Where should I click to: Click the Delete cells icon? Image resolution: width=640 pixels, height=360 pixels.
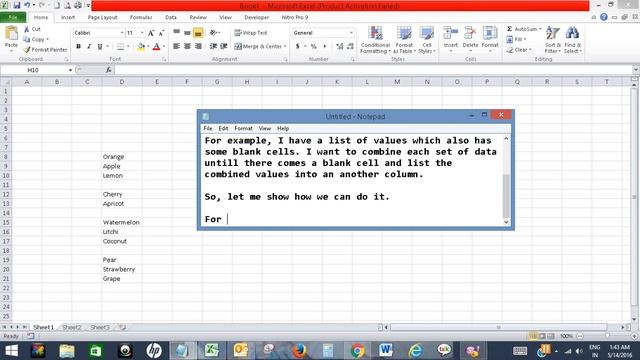(470, 33)
